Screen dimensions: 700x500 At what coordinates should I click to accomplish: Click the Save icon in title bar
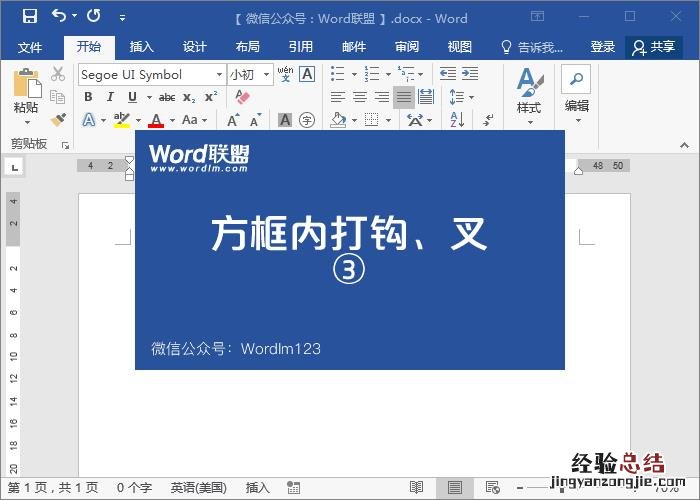pos(30,17)
